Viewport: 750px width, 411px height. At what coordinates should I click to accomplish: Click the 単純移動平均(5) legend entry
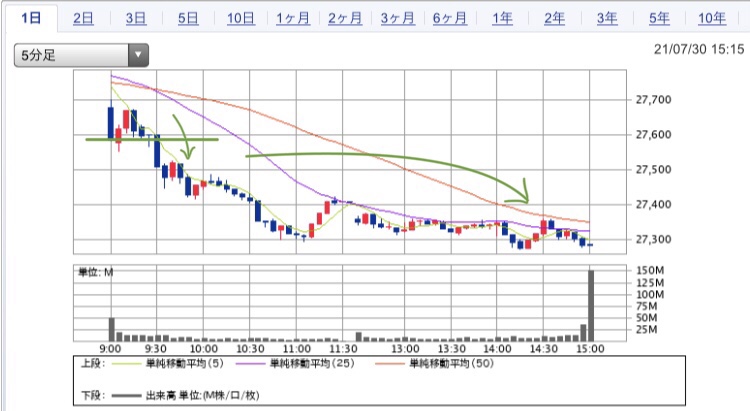pyautogui.click(x=185, y=364)
